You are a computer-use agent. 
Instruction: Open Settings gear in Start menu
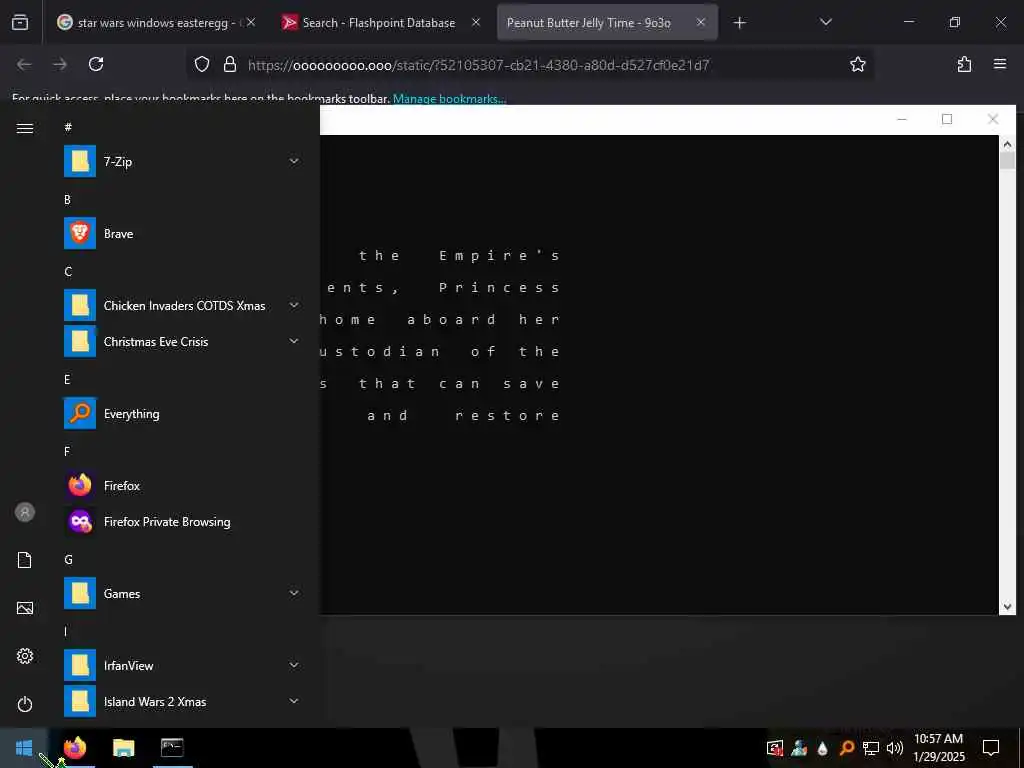coord(25,656)
